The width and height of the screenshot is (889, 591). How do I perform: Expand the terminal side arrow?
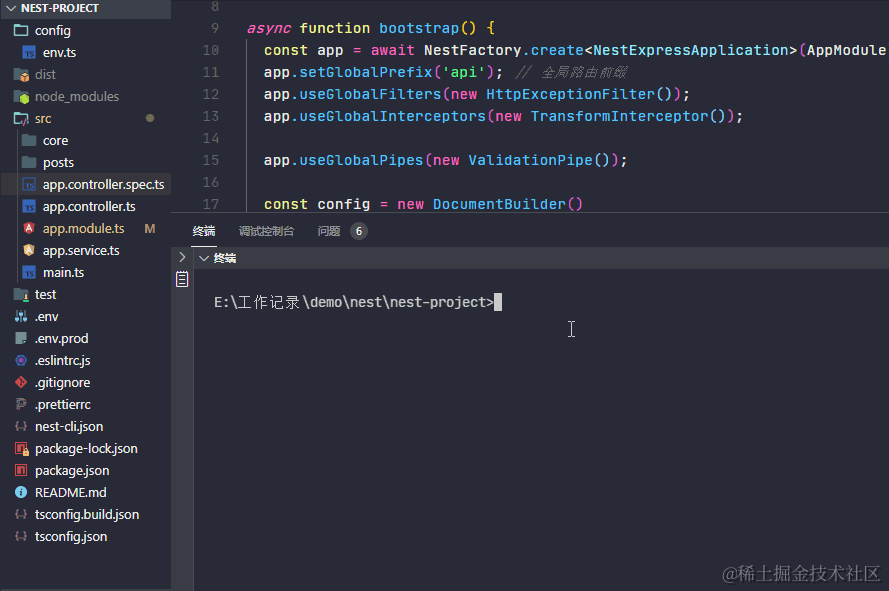pyautogui.click(x=182, y=257)
